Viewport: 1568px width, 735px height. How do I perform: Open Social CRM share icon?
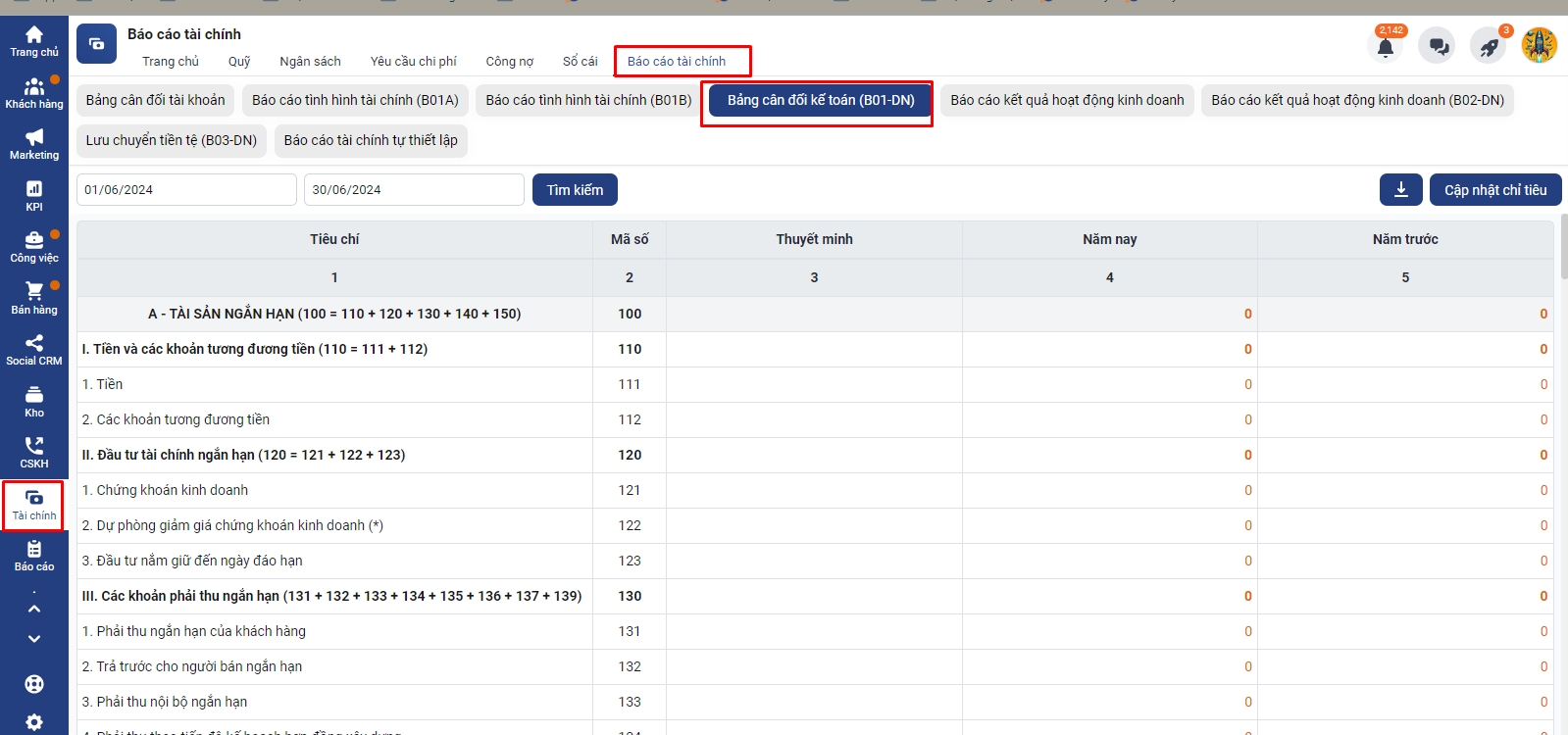tap(34, 350)
